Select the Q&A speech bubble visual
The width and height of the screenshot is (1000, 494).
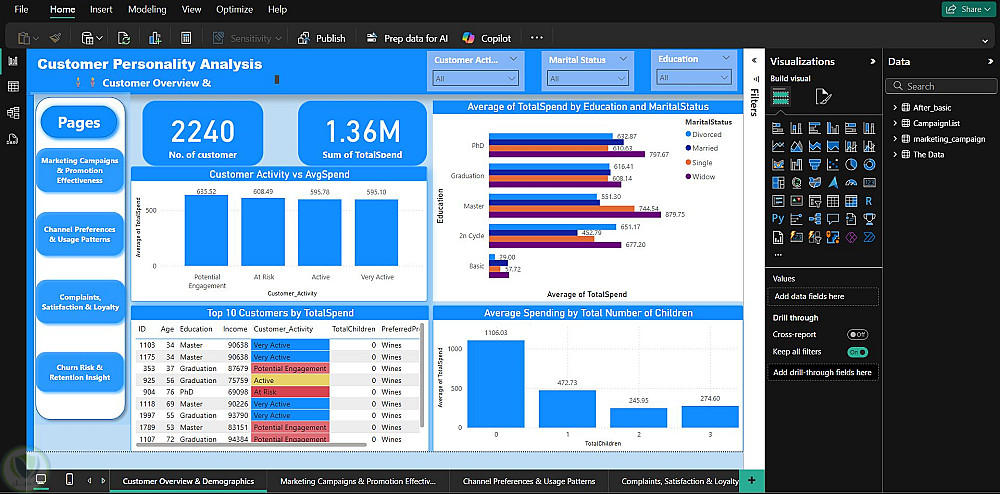[833, 219]
